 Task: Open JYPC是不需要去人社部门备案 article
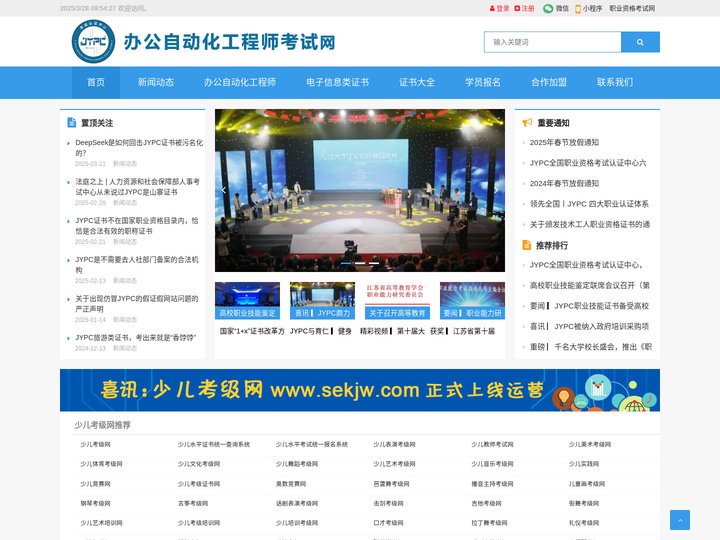[x=137, y=265]
